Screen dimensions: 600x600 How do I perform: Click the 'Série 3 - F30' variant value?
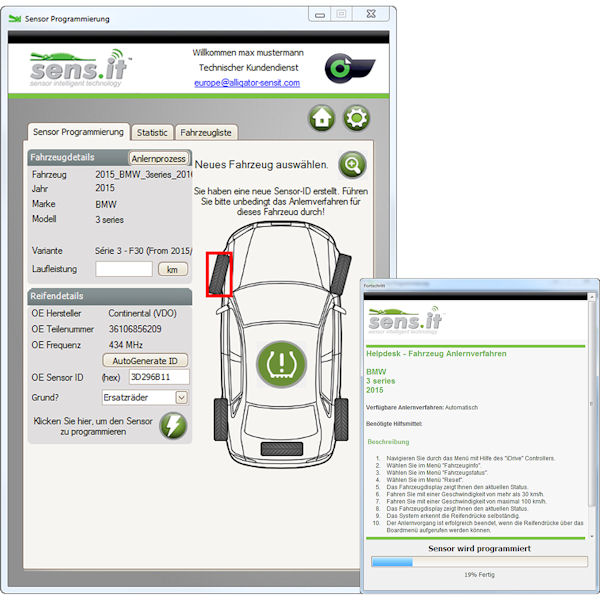143,251
